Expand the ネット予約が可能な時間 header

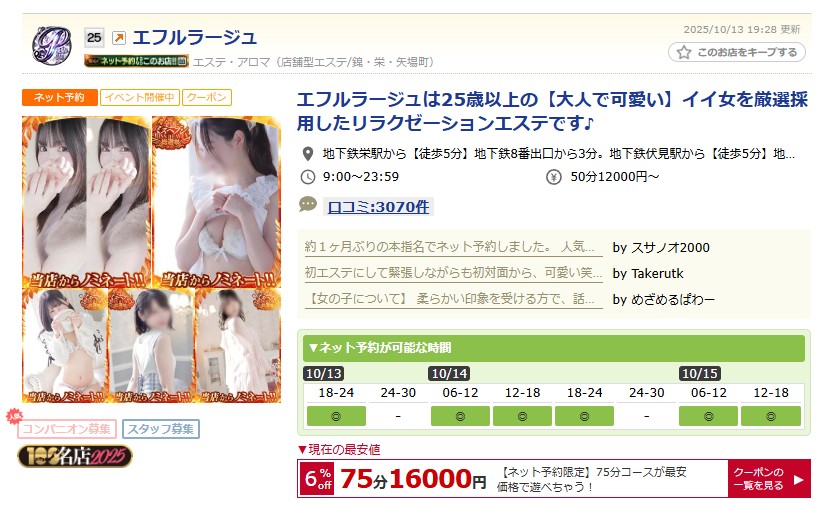[x=554, y=348]
